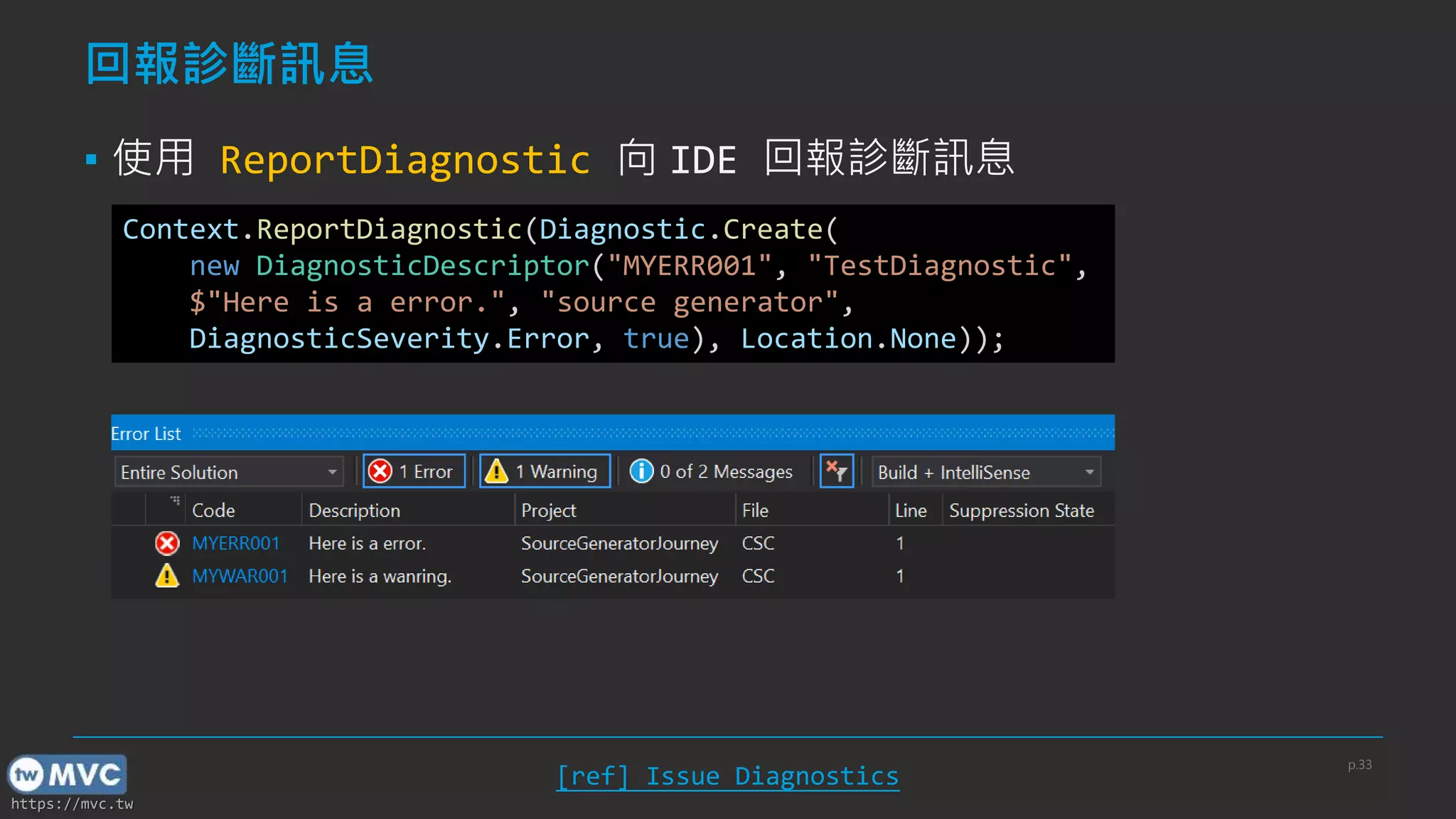1456x819 pixels.
Task: Click the ReportDiagnostic text in the bullet
Action: coord(405,159)
